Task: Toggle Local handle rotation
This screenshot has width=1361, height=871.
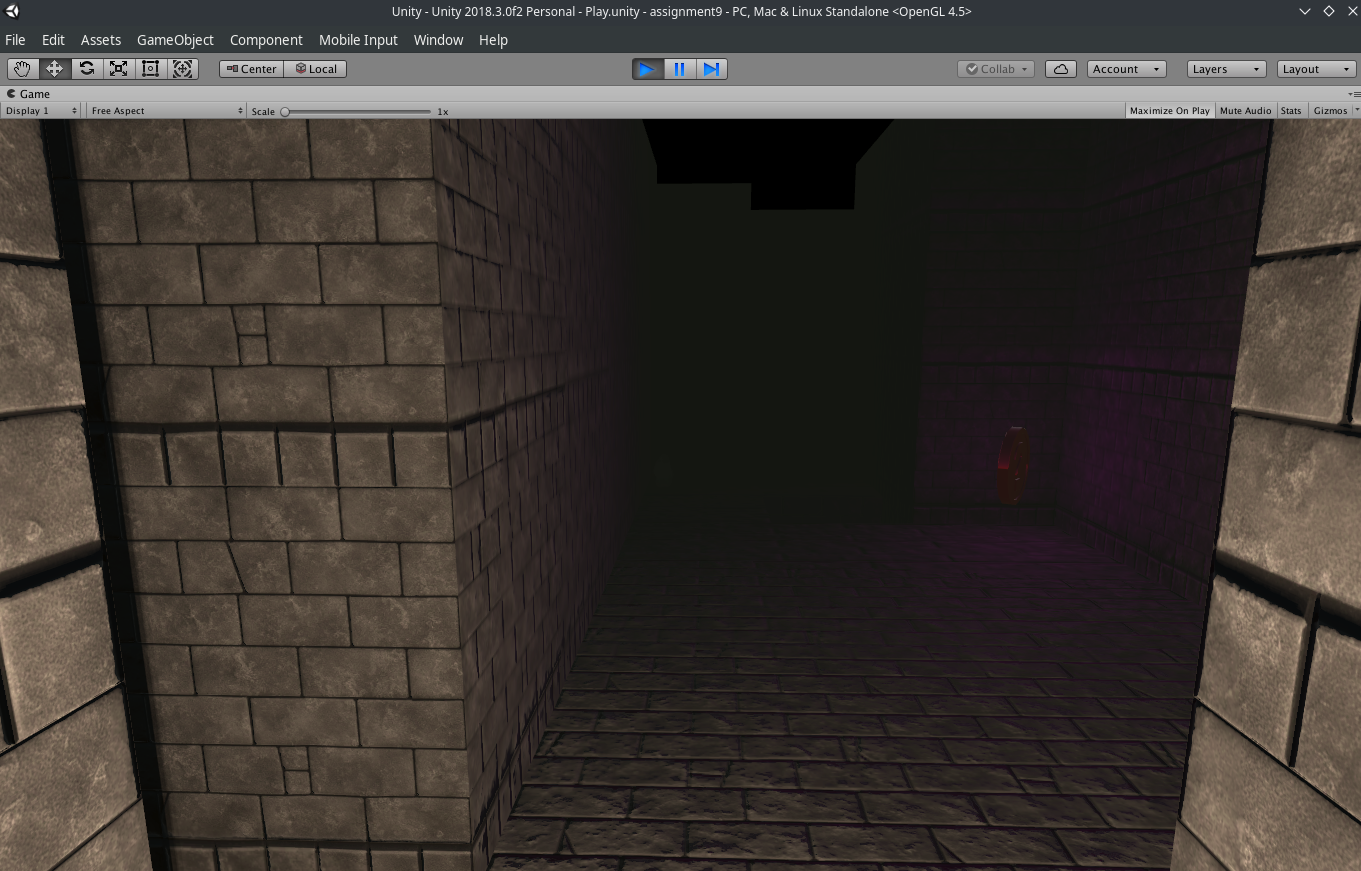Action: click(316, 69)
